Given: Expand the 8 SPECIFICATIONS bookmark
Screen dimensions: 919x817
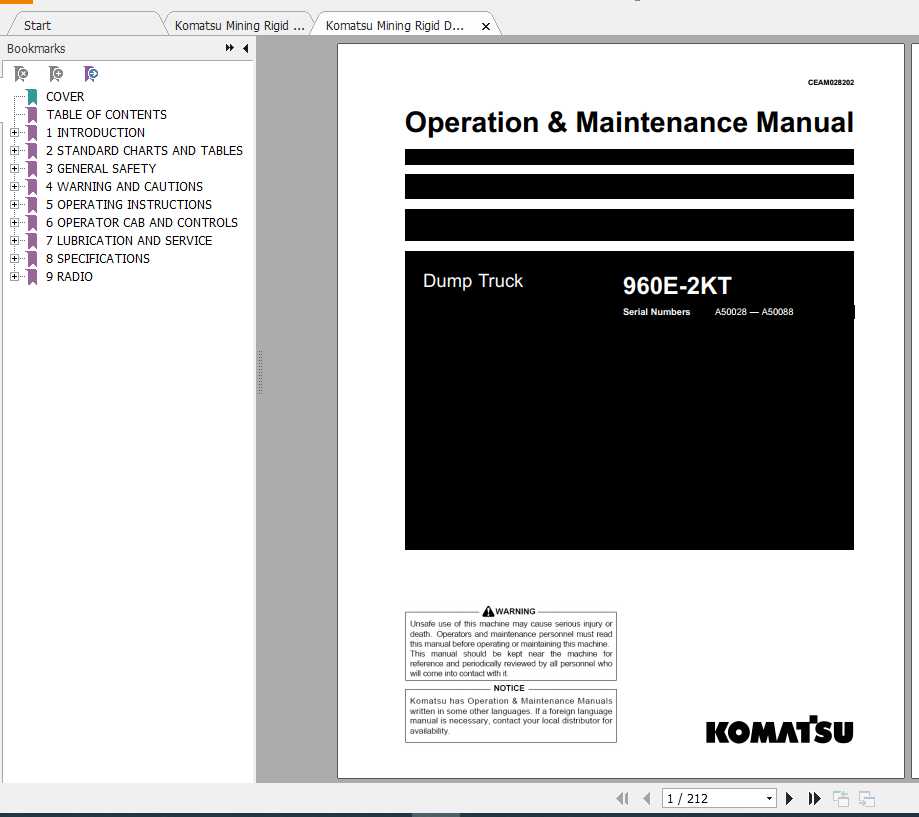Looking at the screenshot, I should pyautogui.click(x=14, y=258).
